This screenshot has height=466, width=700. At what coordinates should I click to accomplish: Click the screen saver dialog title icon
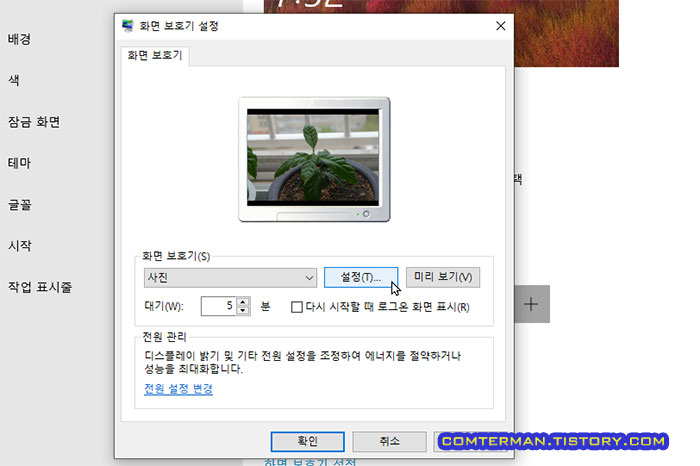pyautogui.click(x=128, y=26)
